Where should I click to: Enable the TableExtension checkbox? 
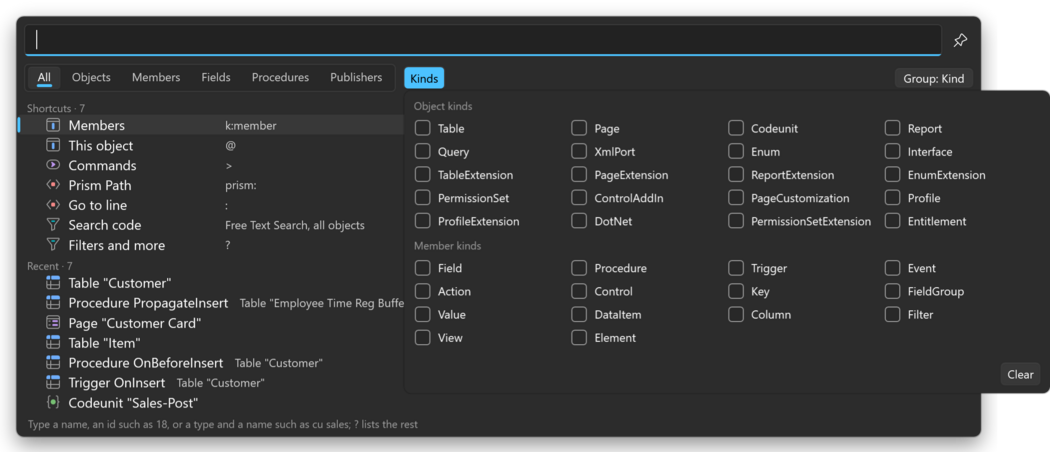(423, 175)
